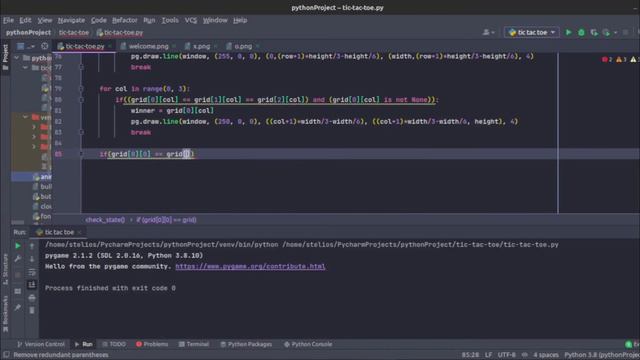Click the wrench settings icon in Run panel

pyautogui.click(x=18, y=259)
